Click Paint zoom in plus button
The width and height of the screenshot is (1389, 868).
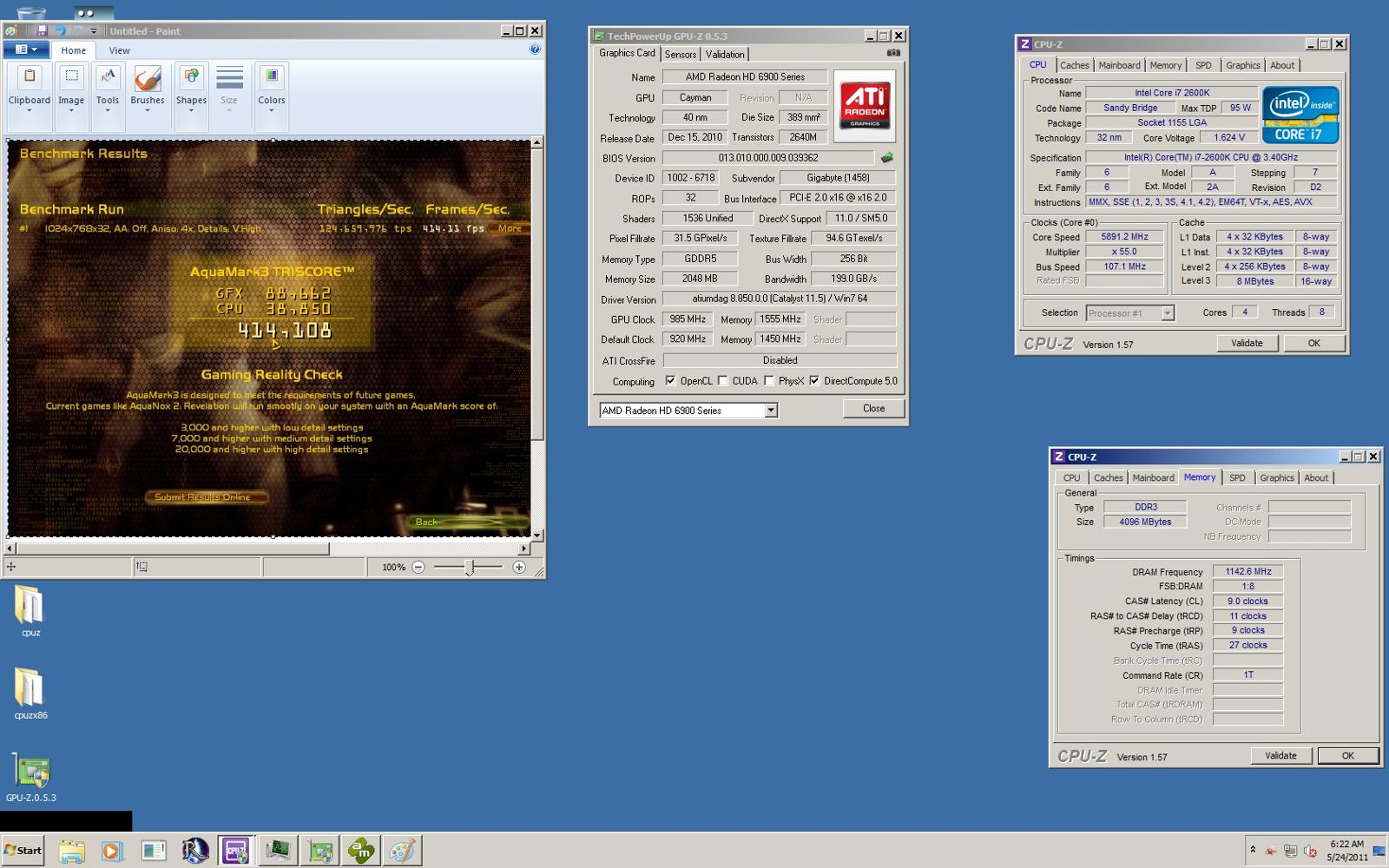point(519,567)
